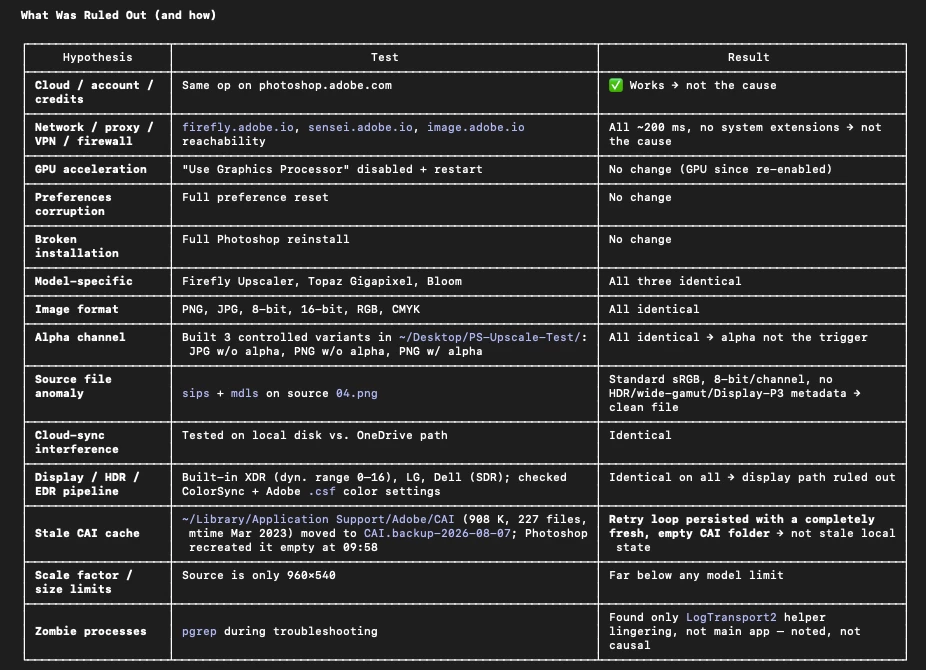Click 'Far below any model limit' result
This screenshot has width=926, height=670.
coord(696,575)
